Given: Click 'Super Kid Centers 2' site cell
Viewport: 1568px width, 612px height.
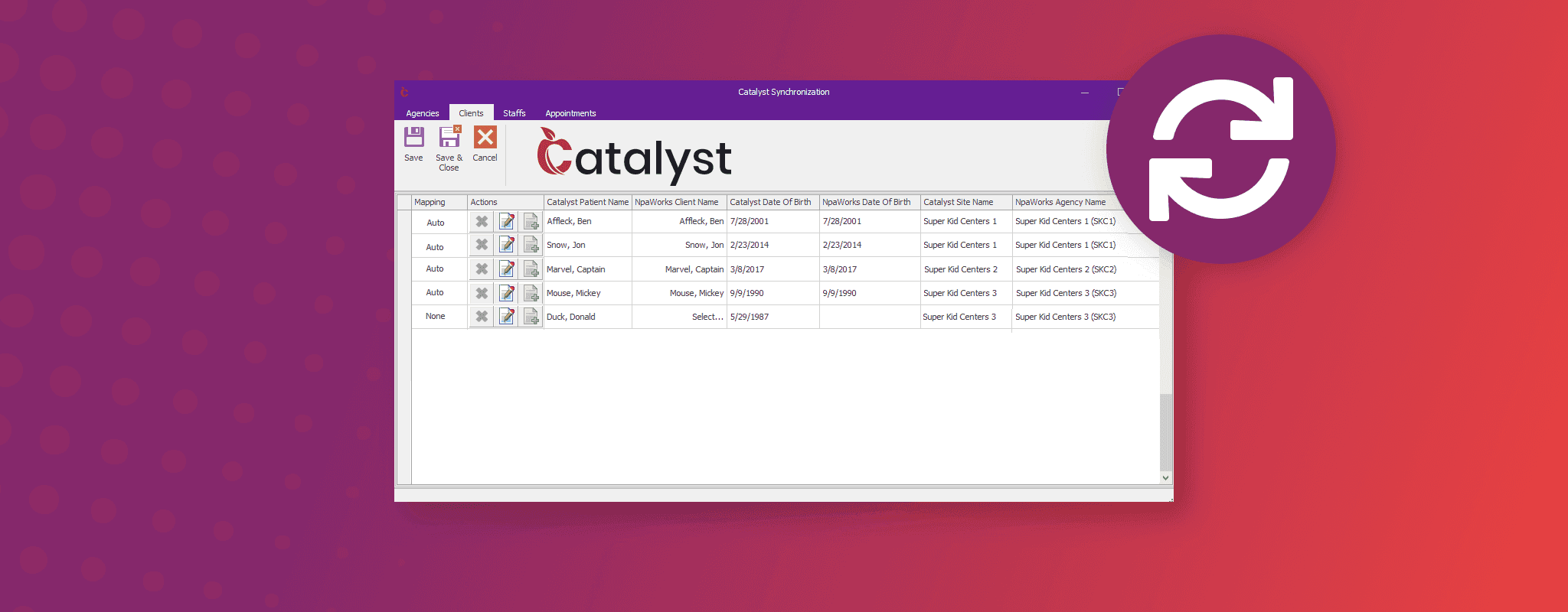Looking at the screenshot, I should 966,269.
